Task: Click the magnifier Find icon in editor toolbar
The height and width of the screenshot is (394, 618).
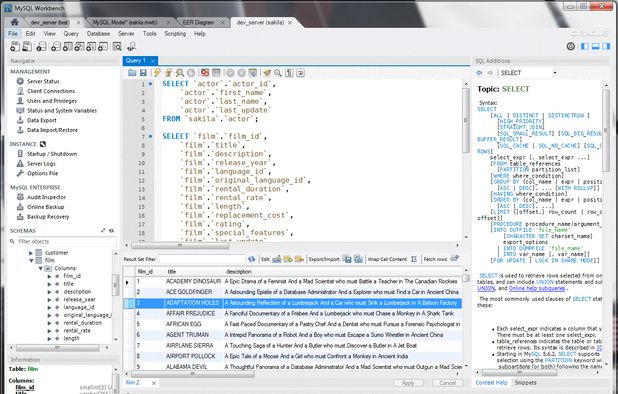Action: click(x=278, y=73)
